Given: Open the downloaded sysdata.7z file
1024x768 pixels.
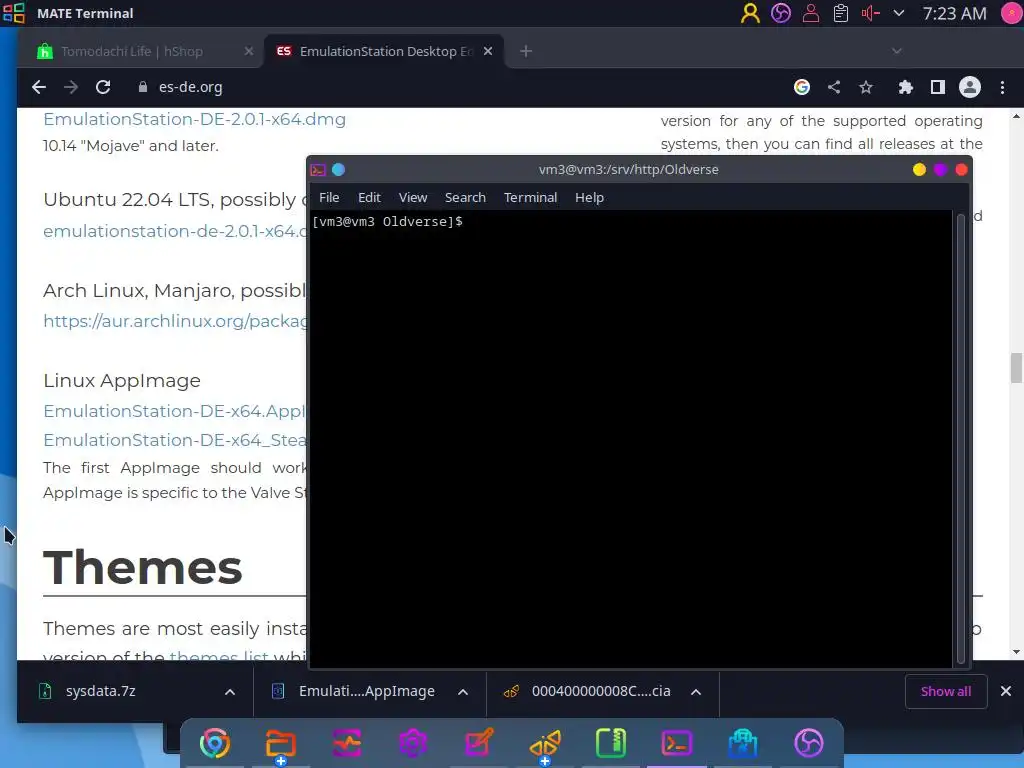Looking at the screenshot, I should click(101, 691).
